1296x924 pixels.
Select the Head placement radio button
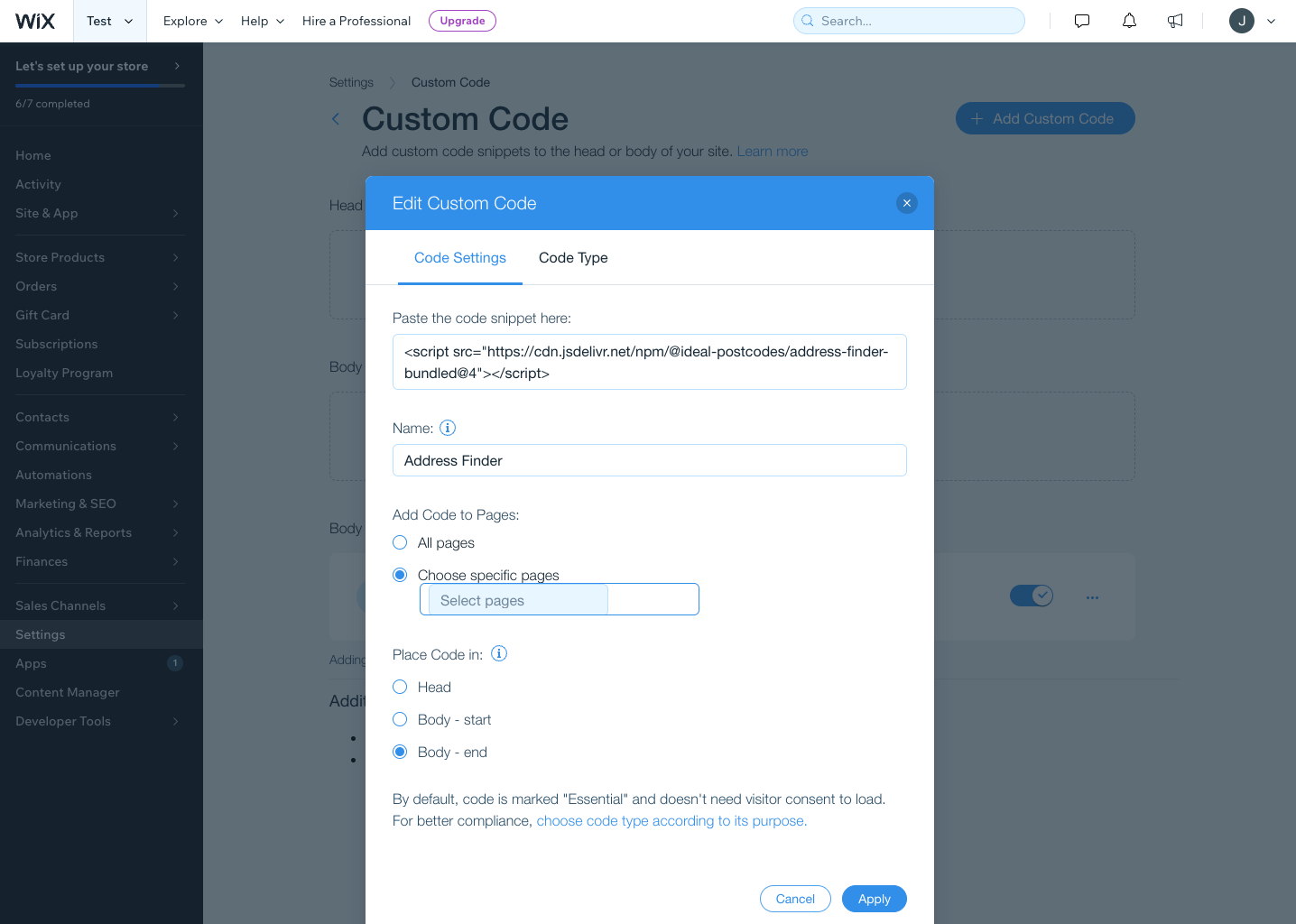click(x=400, y=687)
